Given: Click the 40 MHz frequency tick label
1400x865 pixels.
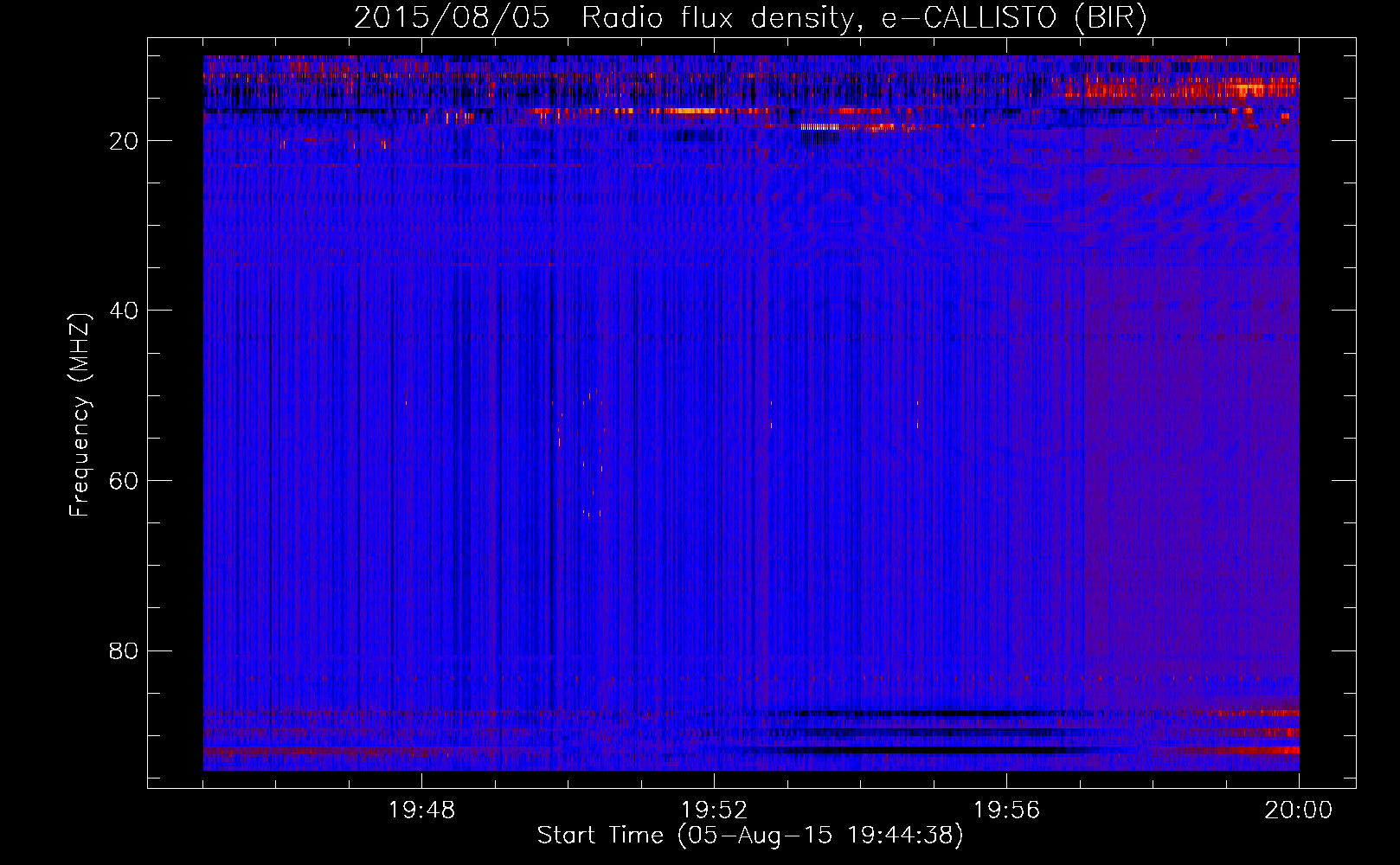Looking at the screenshot, I should (125, 311).
